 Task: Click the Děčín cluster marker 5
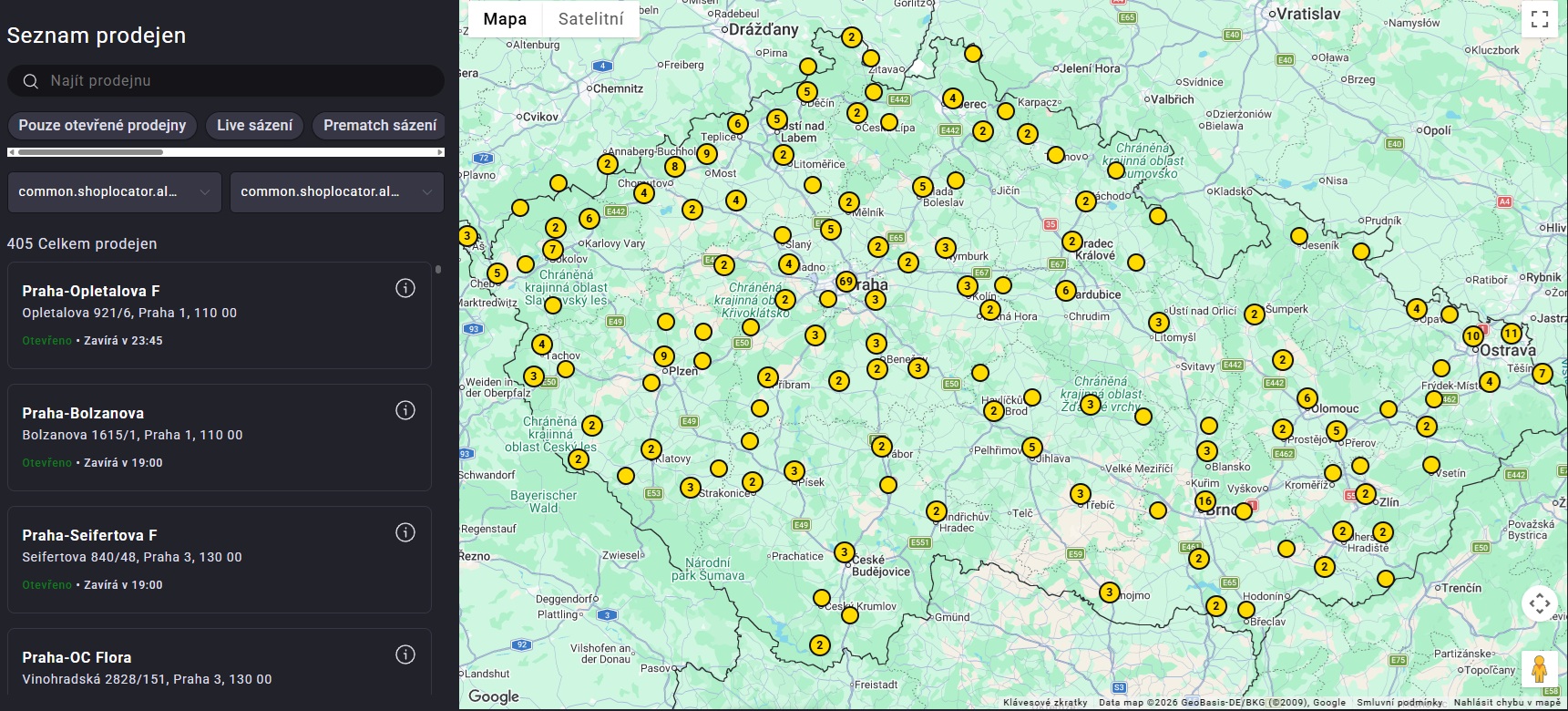click(x=806, y=92)
